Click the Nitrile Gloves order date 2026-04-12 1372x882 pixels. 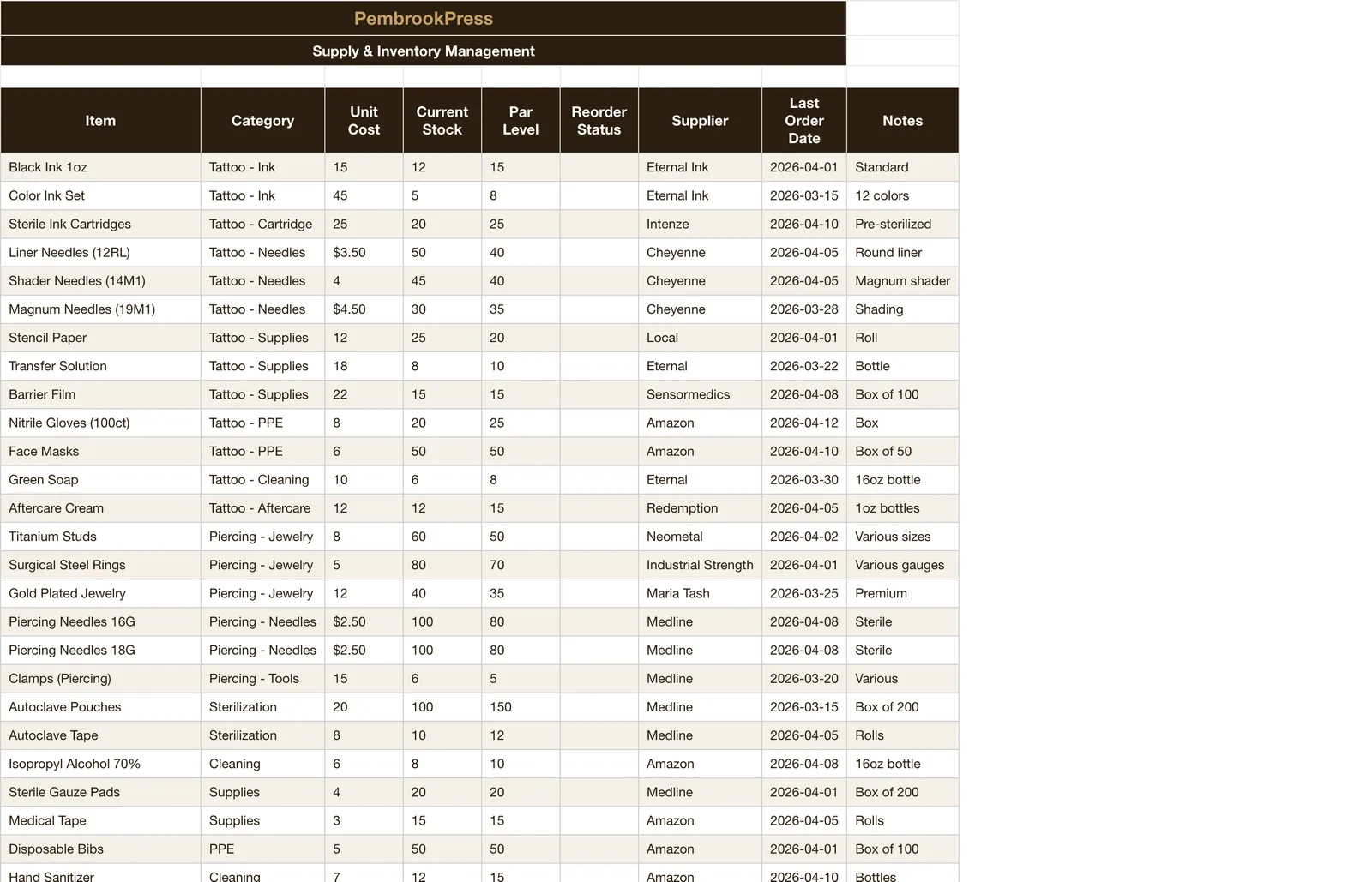point(803,423)
